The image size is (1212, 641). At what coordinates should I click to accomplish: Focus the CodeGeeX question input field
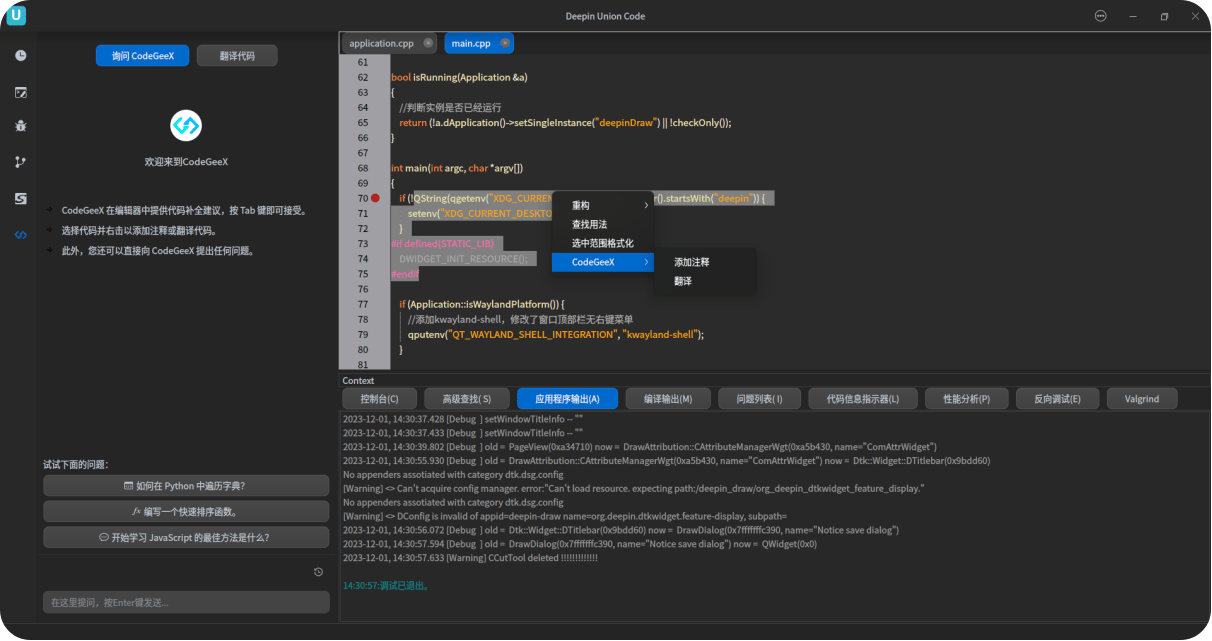point(186,602)
